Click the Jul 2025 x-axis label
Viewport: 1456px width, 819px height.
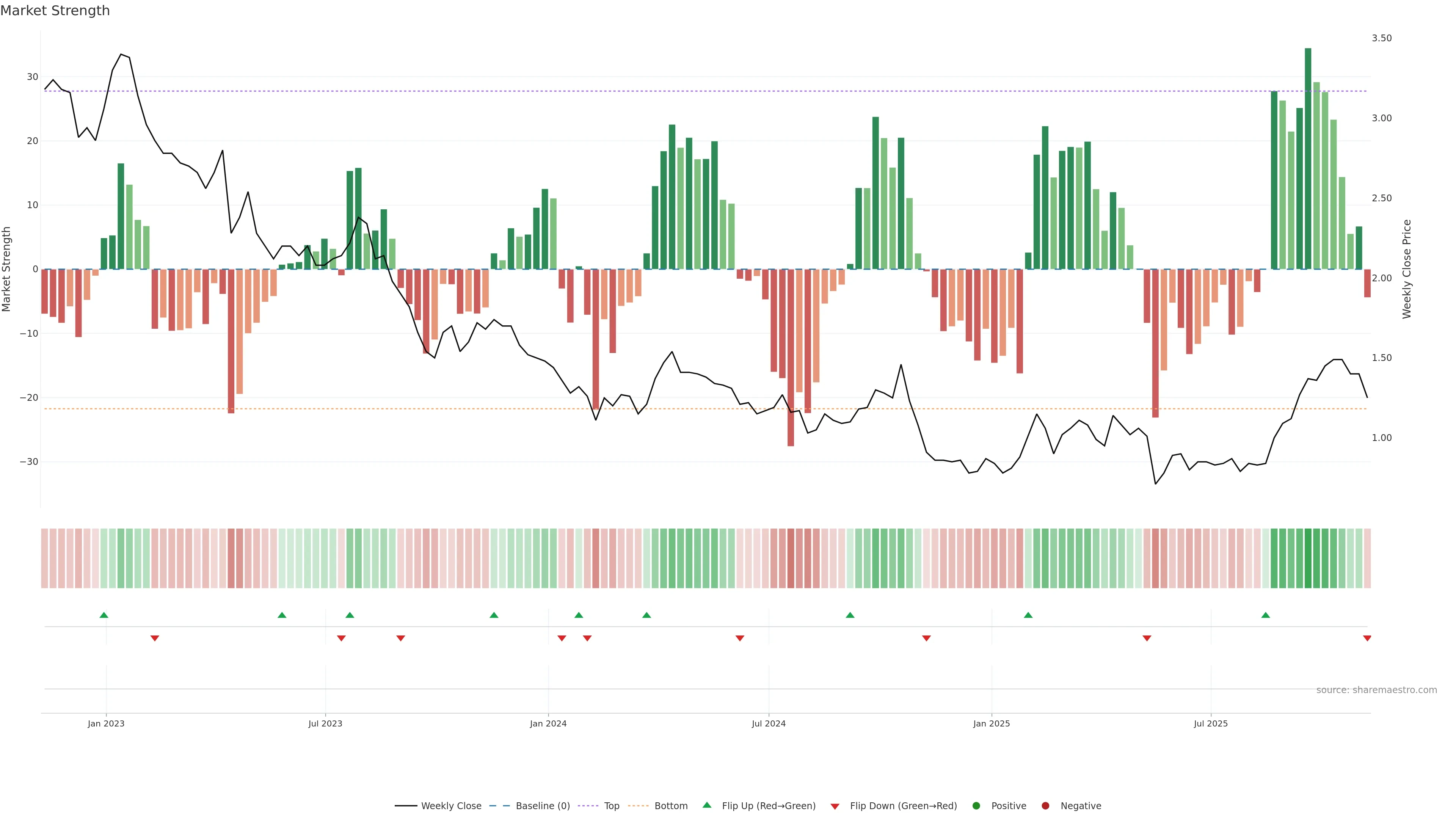tap(1210, 723)
